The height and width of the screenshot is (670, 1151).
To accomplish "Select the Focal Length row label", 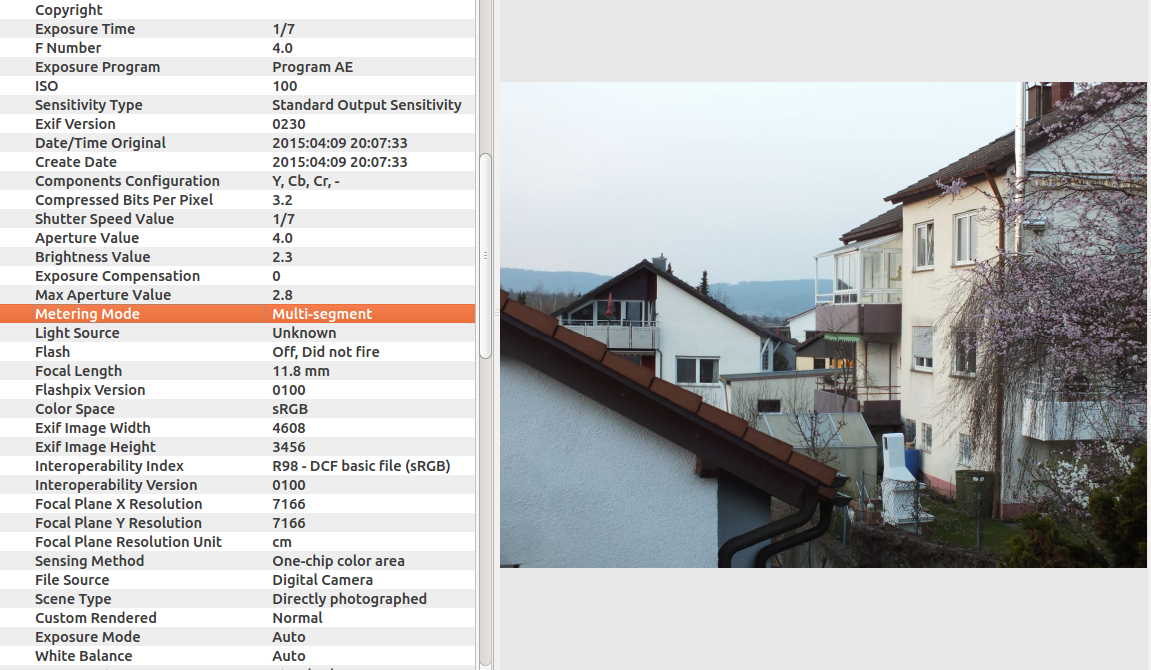I will tap(79, 371).
